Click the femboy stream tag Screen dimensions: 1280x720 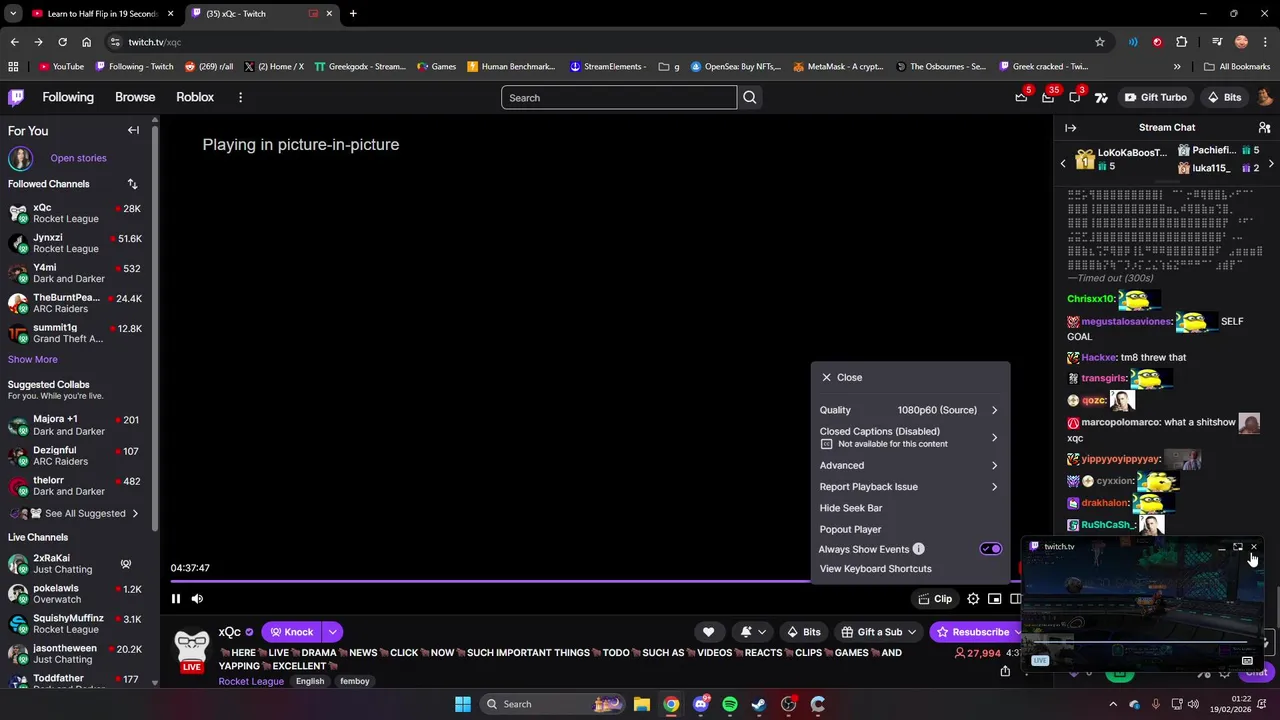[355, 681]
